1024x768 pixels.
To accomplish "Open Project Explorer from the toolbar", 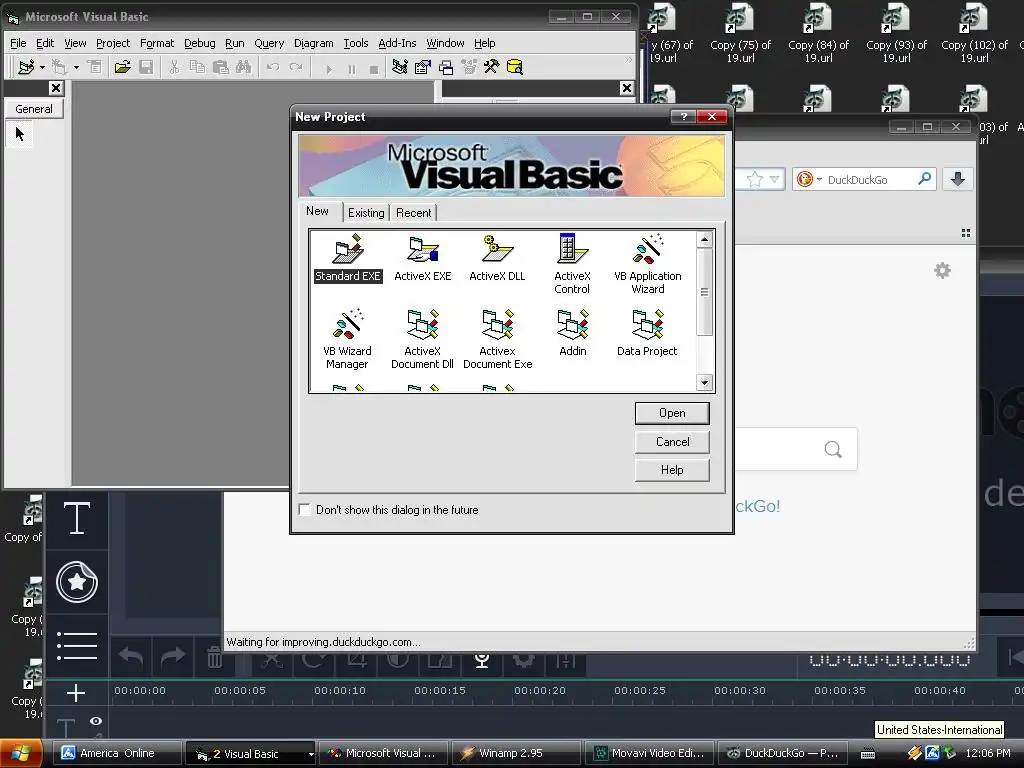I will 400,67.
